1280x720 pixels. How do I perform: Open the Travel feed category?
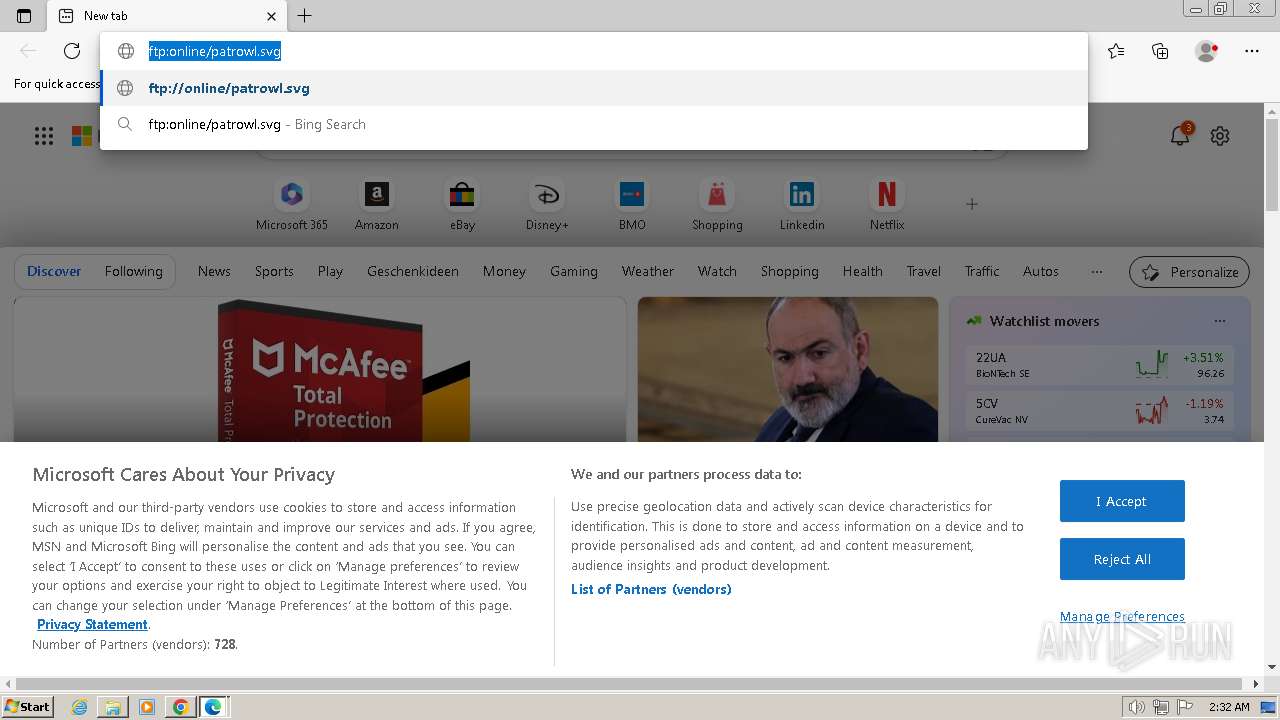(x=924, y=271)
